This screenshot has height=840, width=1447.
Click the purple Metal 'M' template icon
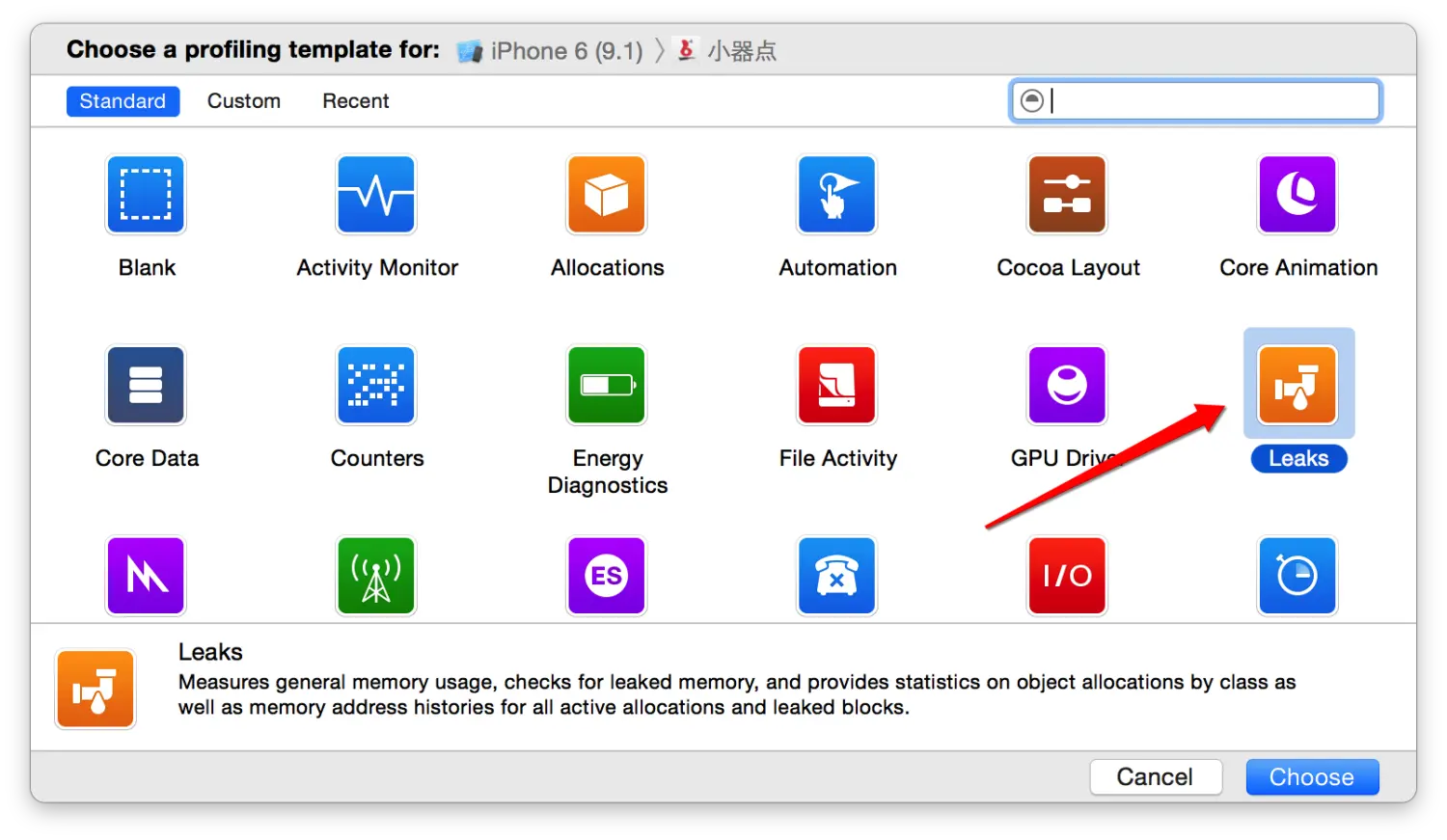146,576
